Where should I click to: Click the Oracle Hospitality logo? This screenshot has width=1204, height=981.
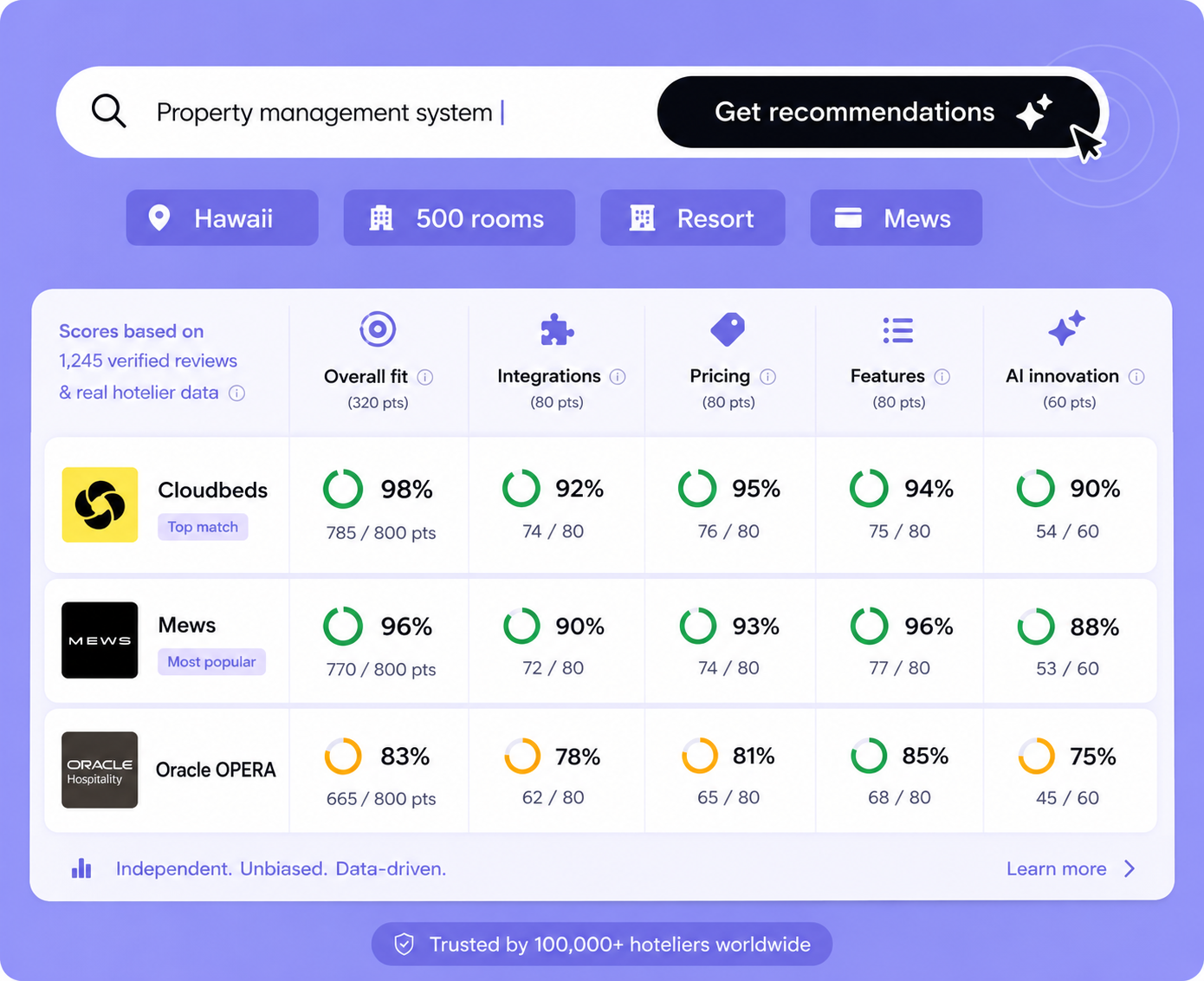tap(100, 770)
